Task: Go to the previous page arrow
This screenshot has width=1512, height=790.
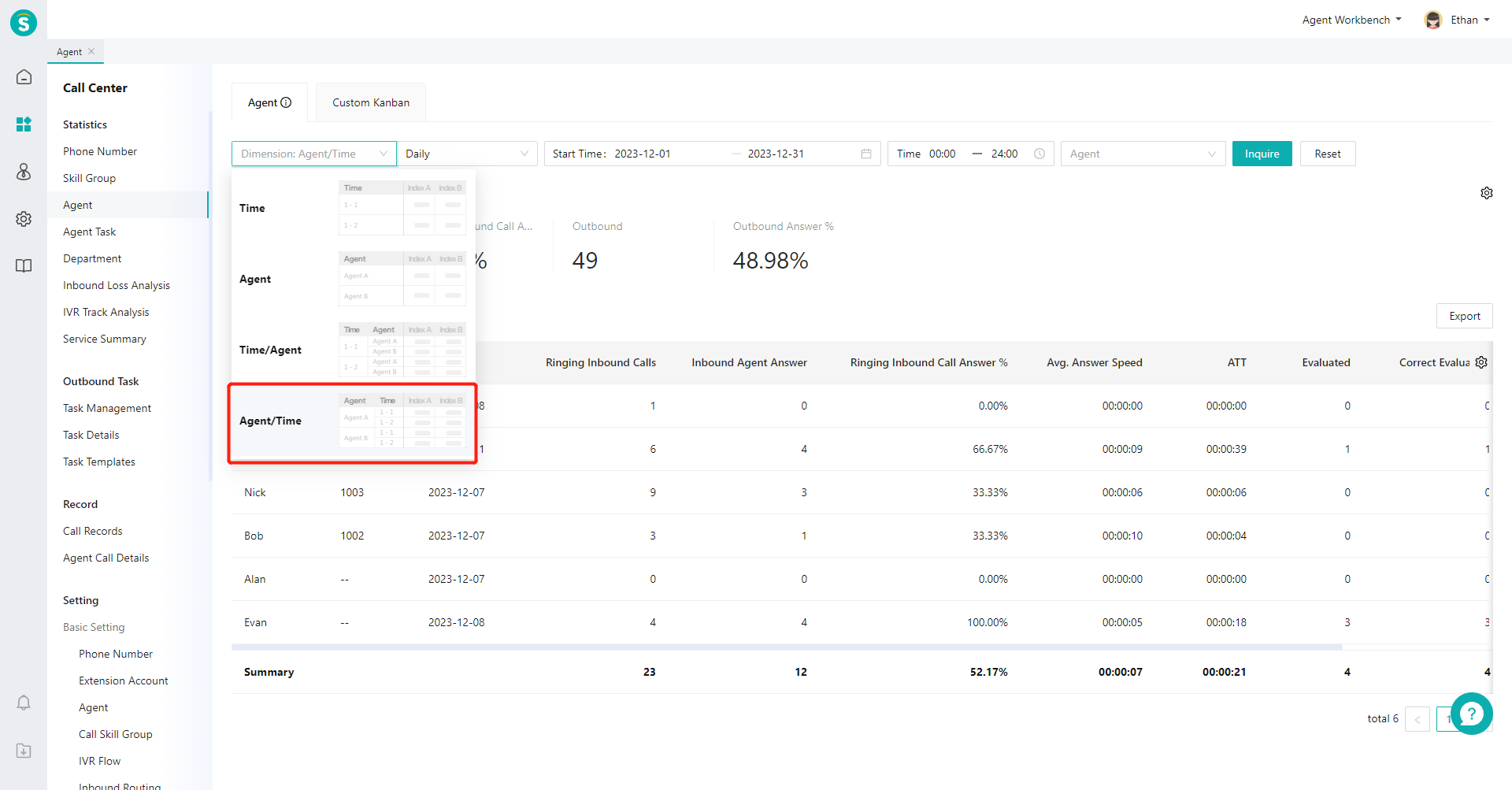Action: [1417, 719]
